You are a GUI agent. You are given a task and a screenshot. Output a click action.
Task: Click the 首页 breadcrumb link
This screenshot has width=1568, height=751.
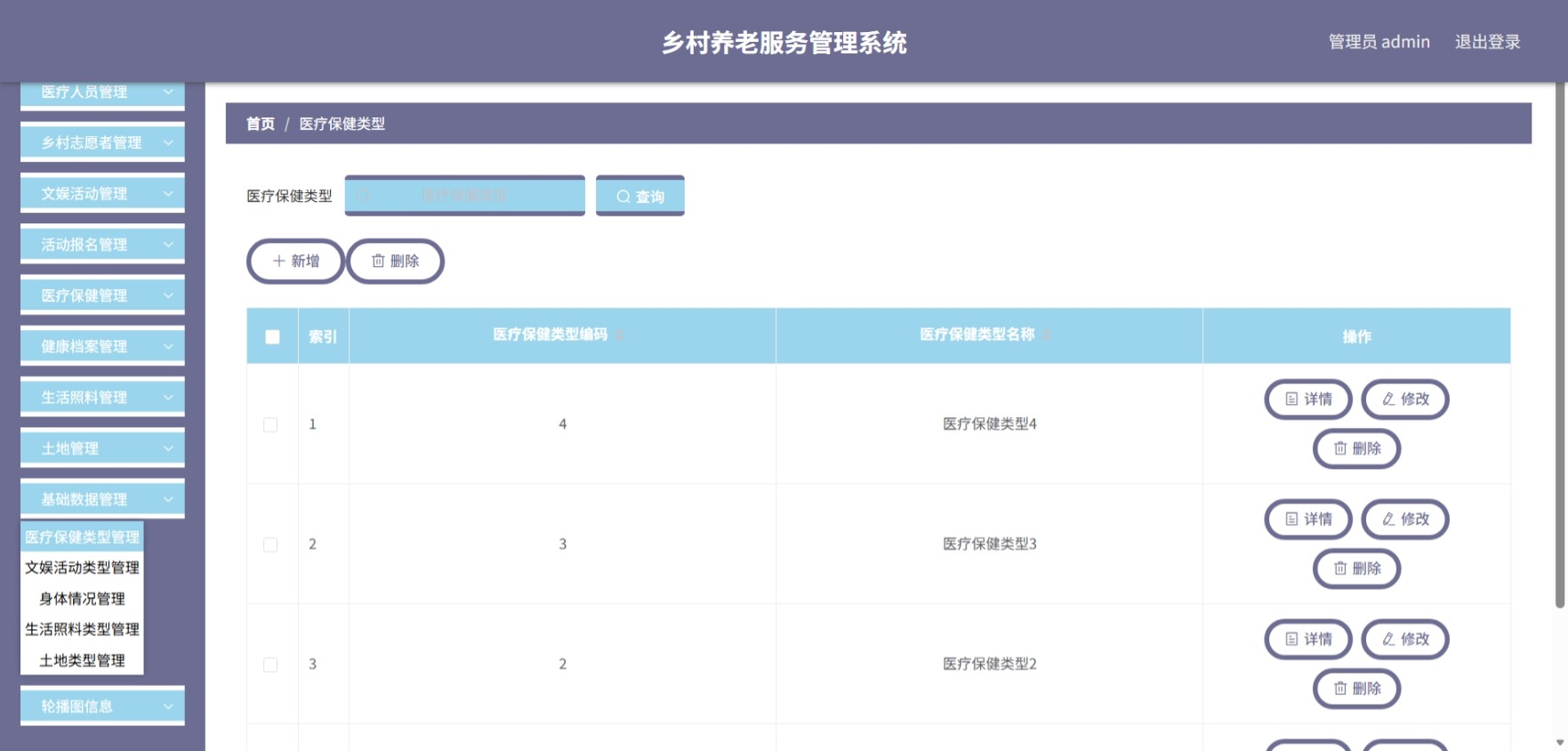[261, 124]
